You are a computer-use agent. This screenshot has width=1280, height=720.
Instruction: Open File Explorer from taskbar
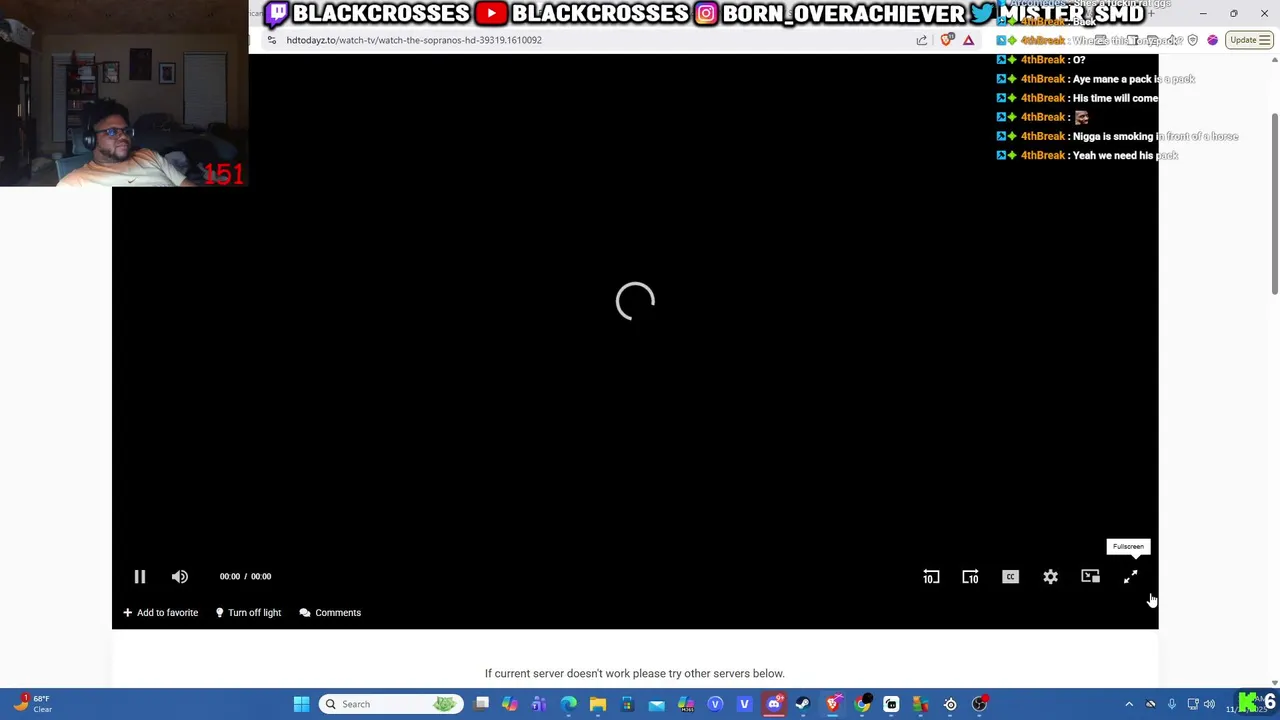597,704
